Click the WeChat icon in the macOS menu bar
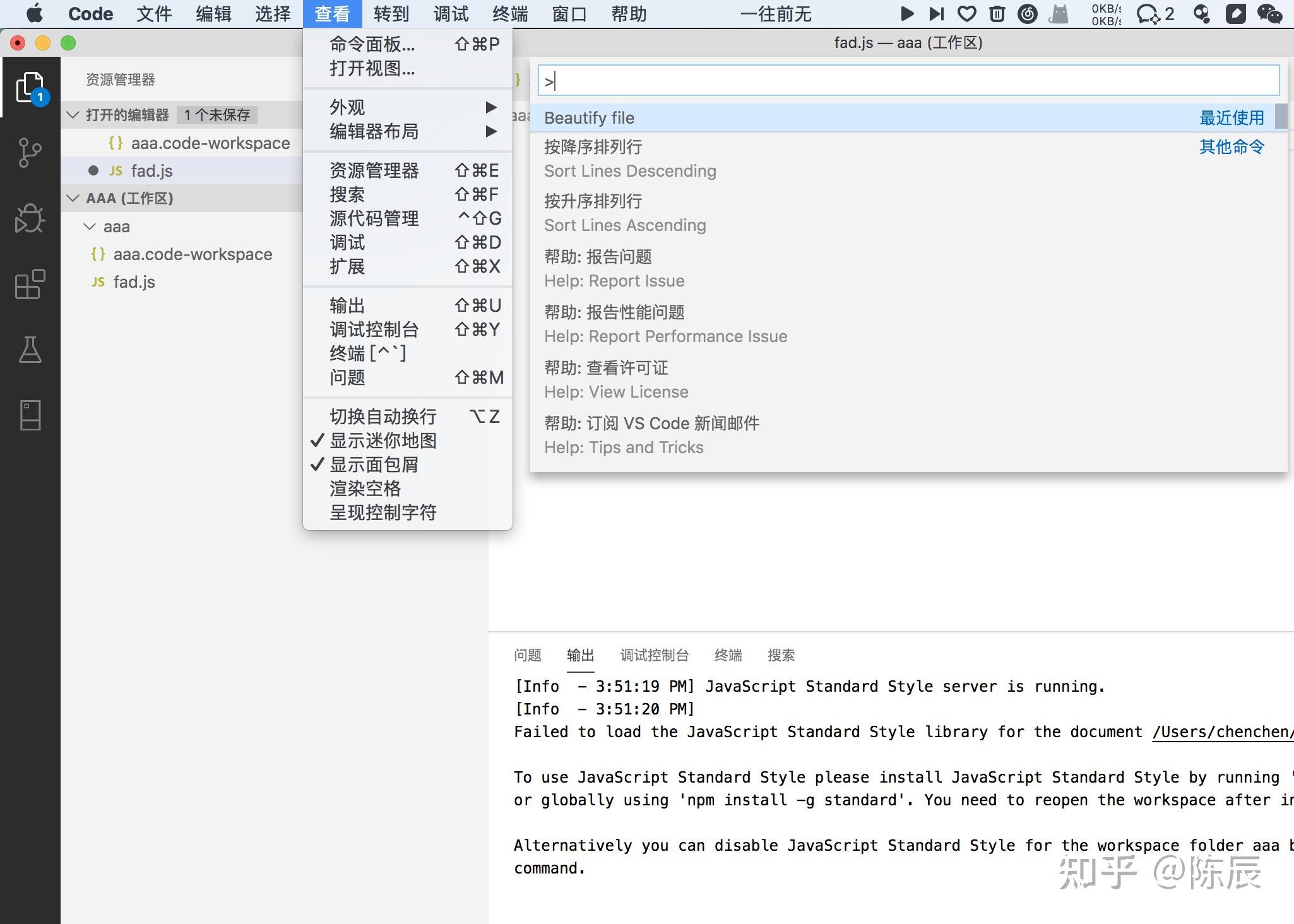The image size is (1294, 924). 1269,14
